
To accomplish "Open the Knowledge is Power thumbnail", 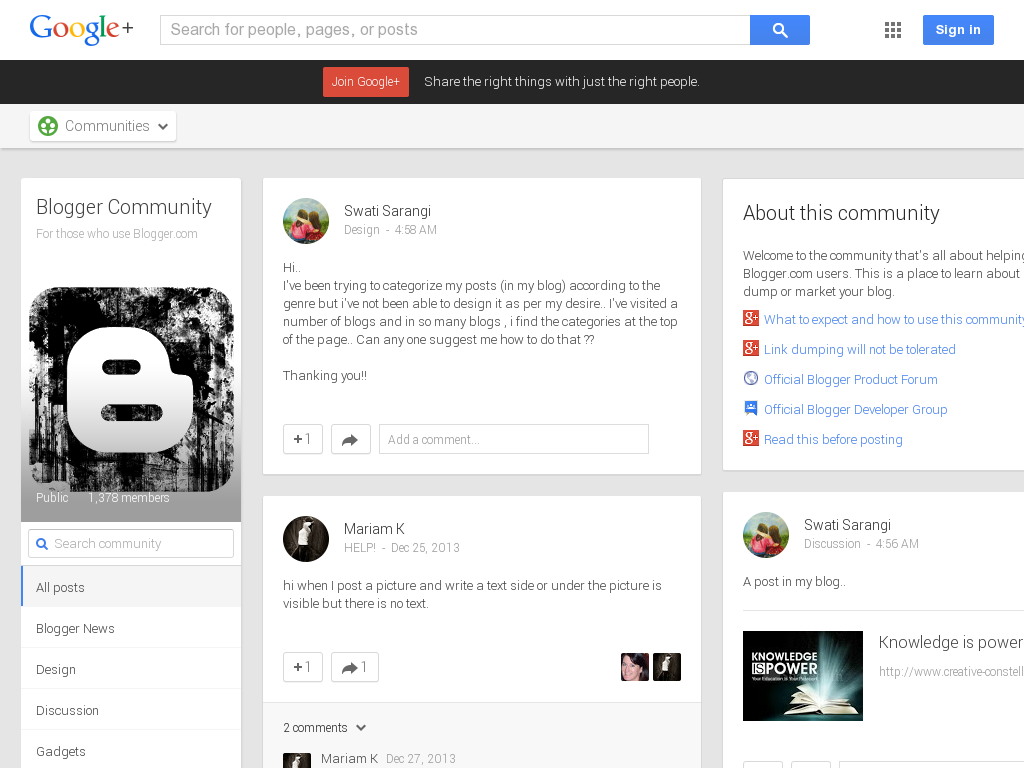I will pos(803,676).
